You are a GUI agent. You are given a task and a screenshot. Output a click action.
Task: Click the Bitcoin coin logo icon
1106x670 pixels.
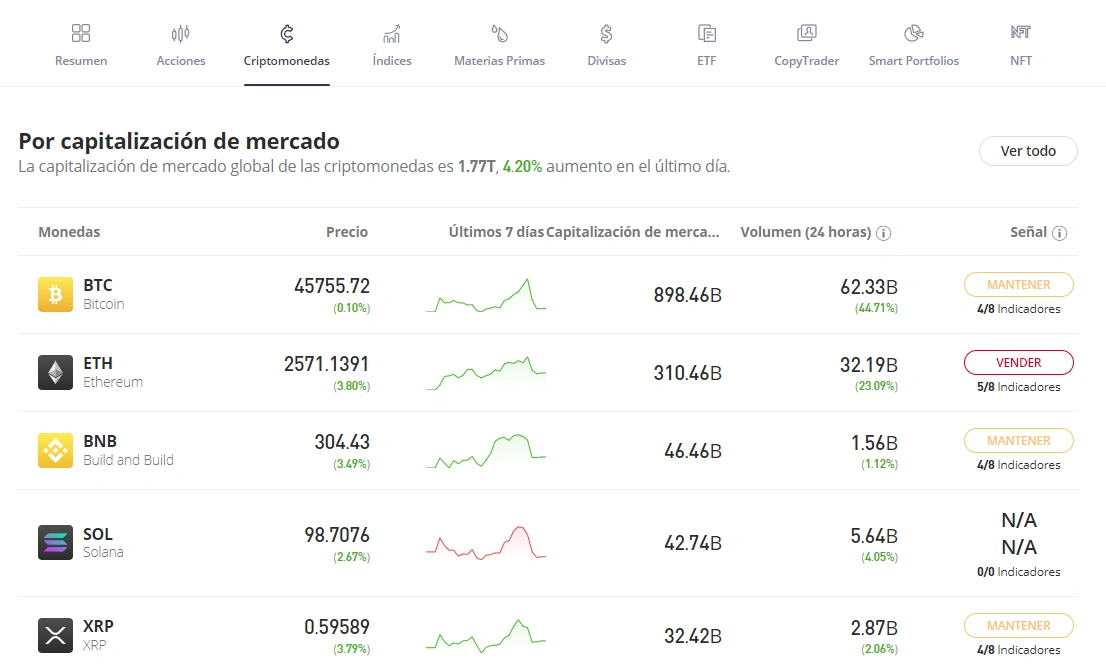tap(55, 294)
